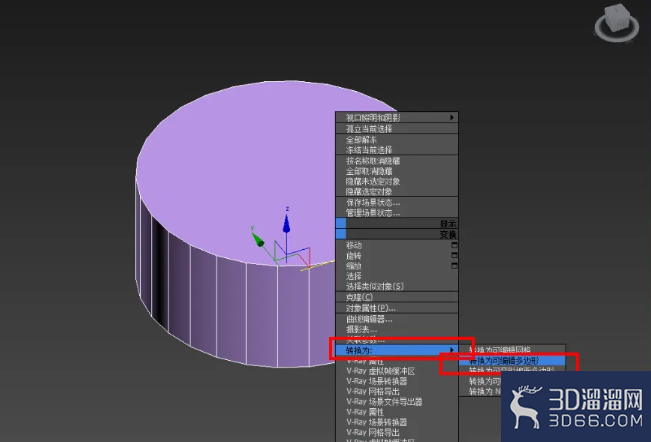The width and height of the screenshot is (651, 442).
Task: Click the ViewCube in the viewport corner
Action: [x=617, y=23]
